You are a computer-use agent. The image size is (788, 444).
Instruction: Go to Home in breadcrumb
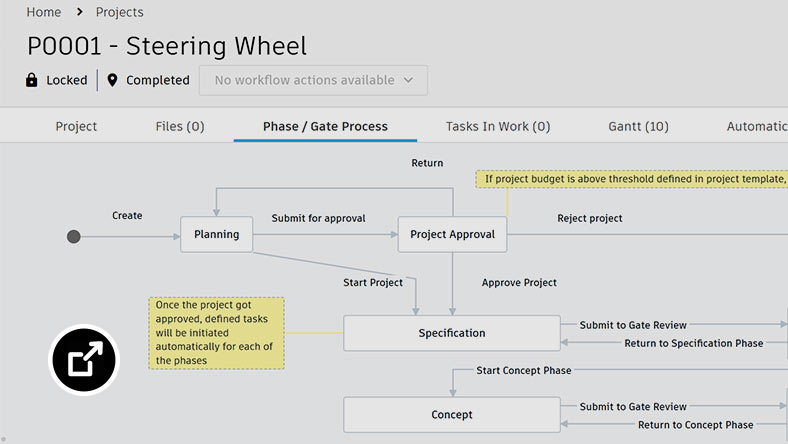point(43,12)
